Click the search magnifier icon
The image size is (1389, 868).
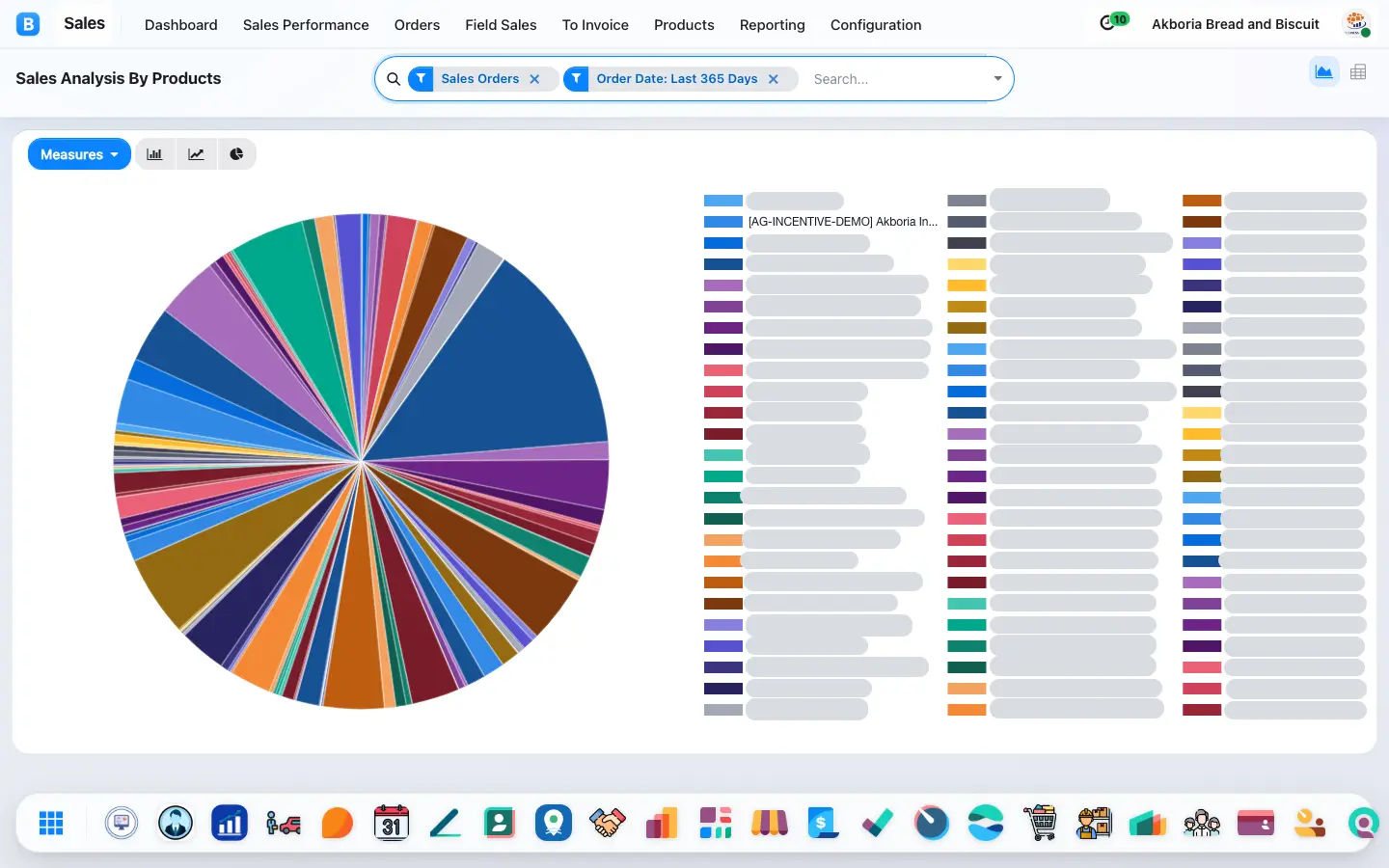[x=394, y=79]
